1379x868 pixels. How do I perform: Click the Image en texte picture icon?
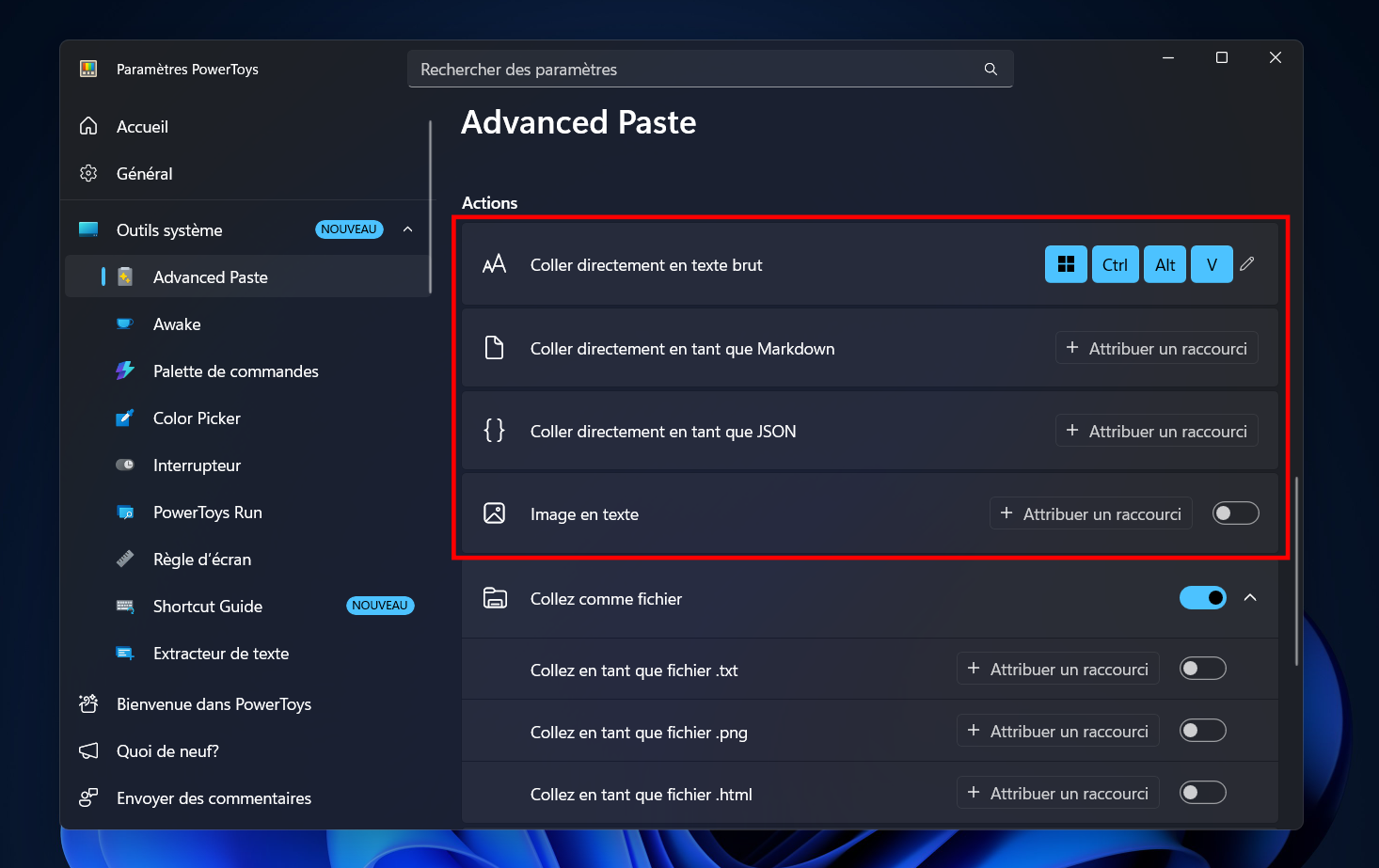click(x=495, y=513)
